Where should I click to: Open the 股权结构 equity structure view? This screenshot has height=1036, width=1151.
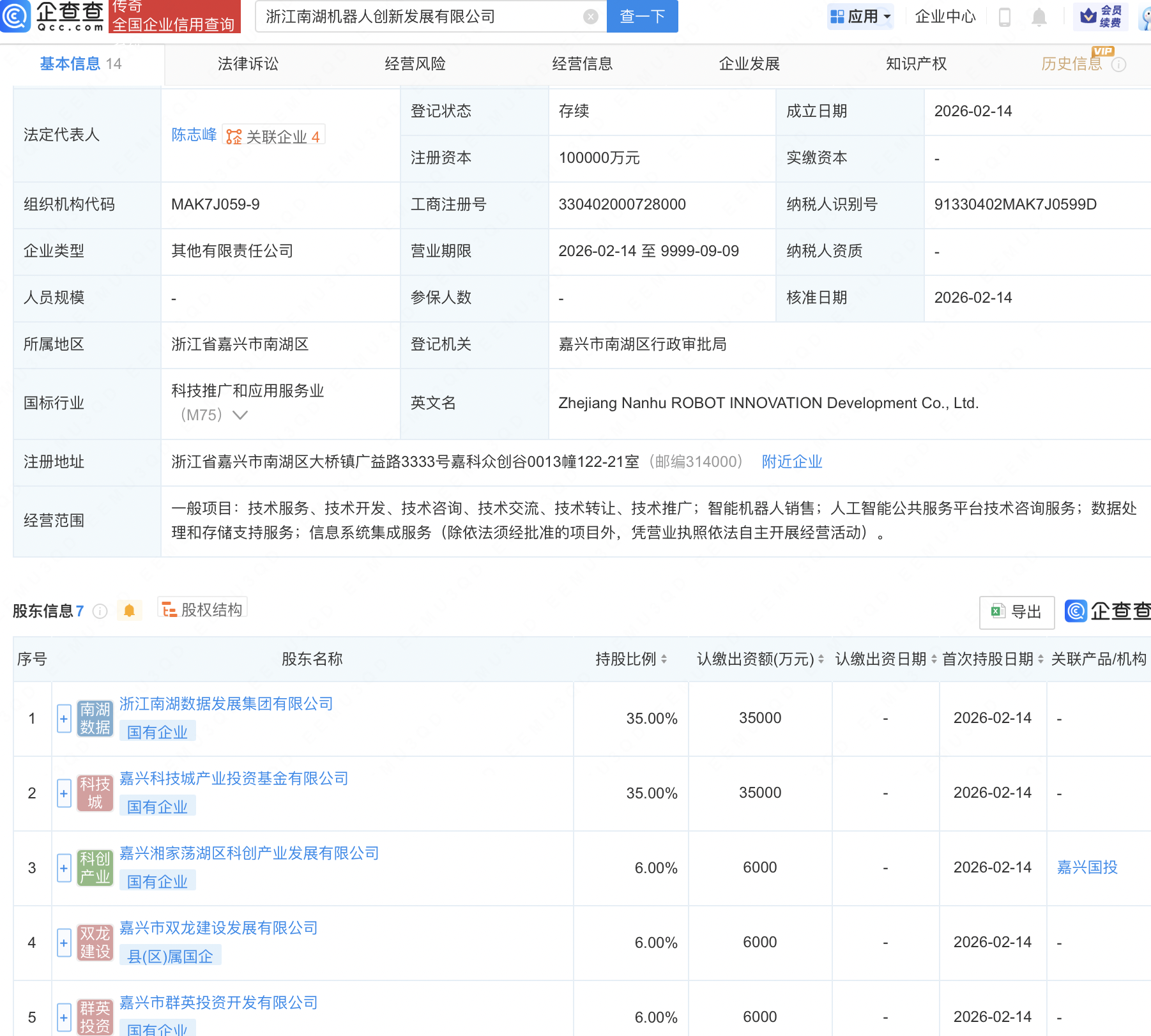[x=202, y=610]
